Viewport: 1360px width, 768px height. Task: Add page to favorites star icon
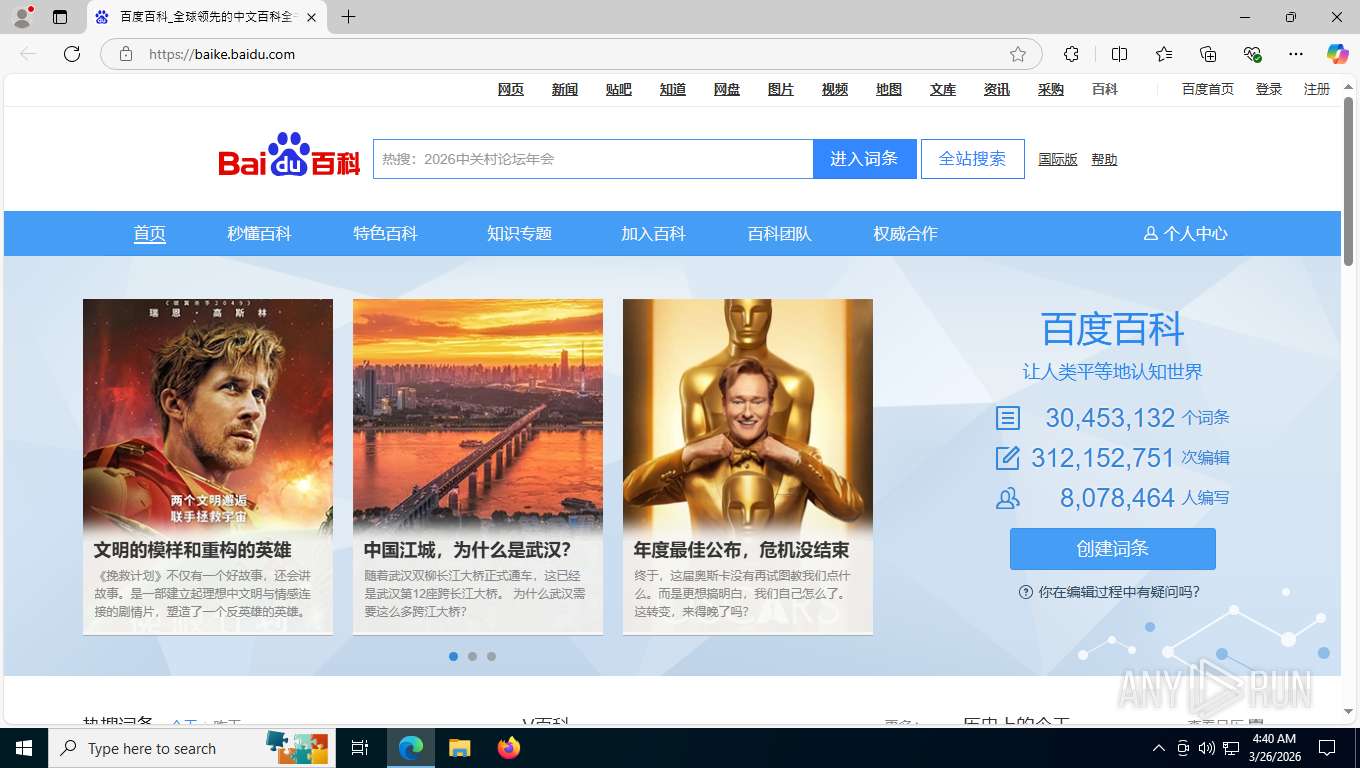(x=1018, y=54)
